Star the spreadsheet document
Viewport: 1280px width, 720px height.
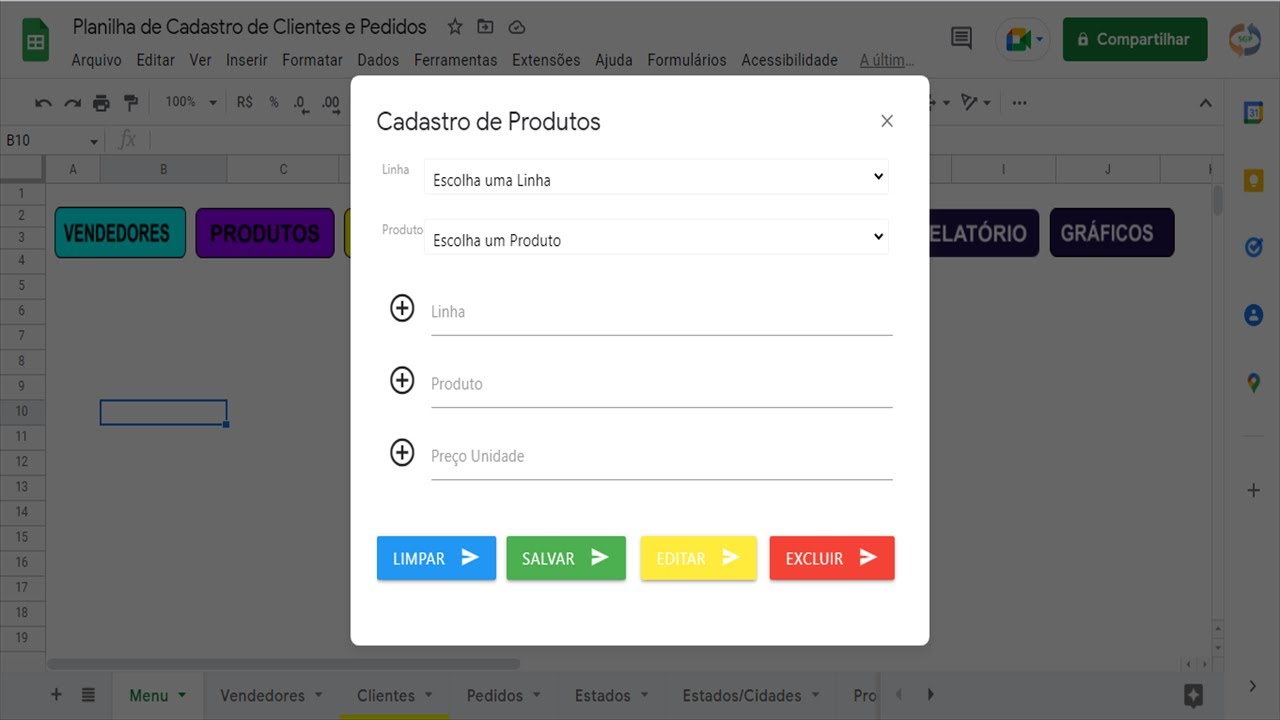pyautogui.click(x=455, y=27)
